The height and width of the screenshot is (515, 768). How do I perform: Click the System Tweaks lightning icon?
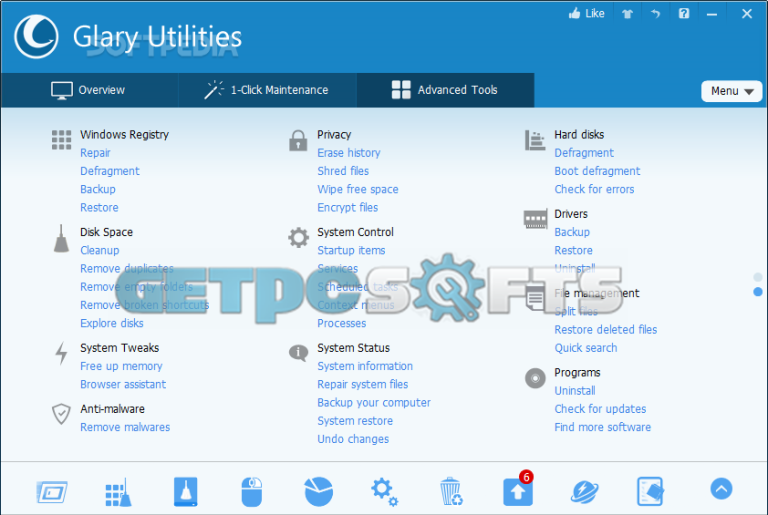pos(61,353)
